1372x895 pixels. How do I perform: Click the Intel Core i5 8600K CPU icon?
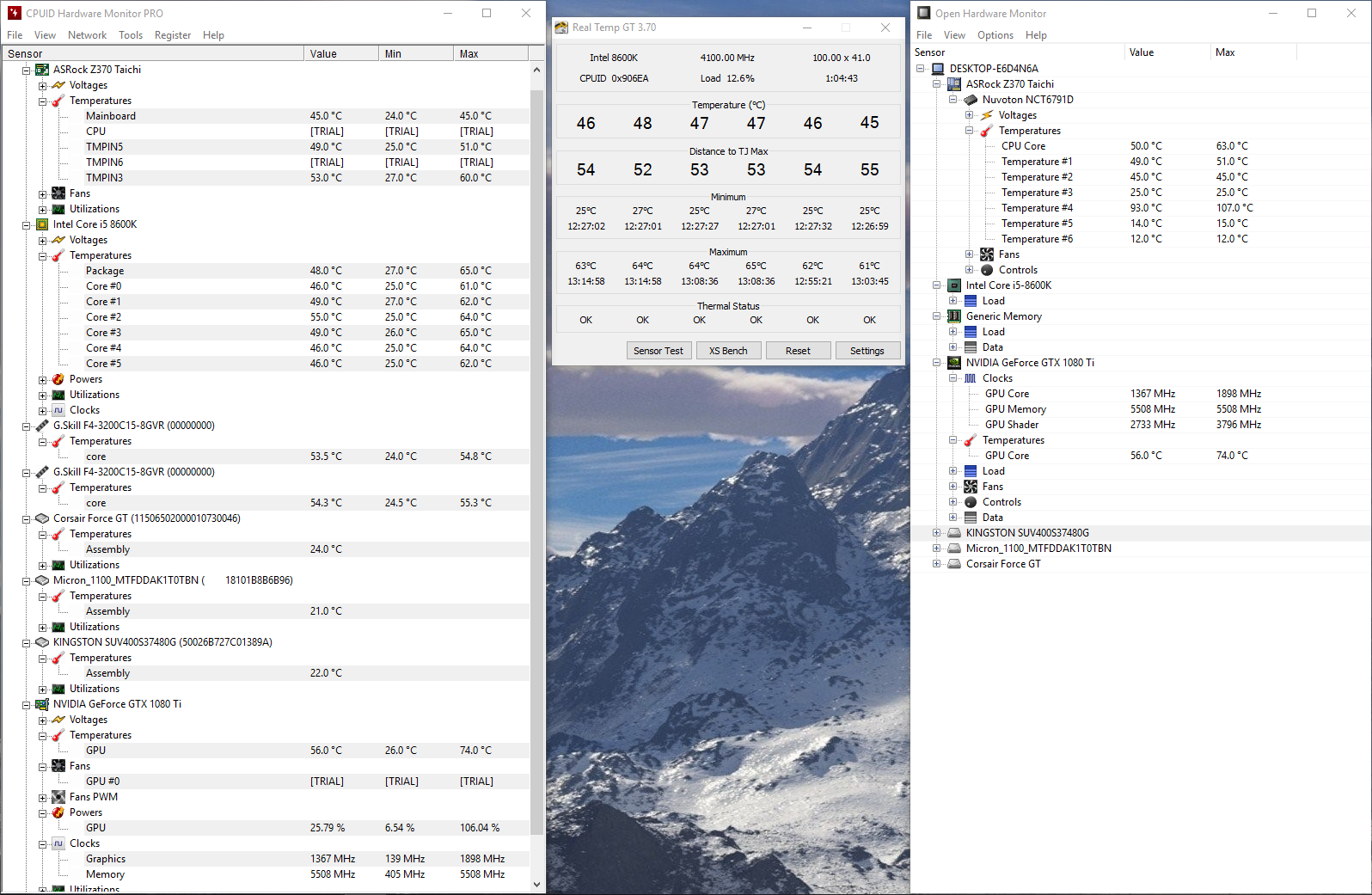42,224
